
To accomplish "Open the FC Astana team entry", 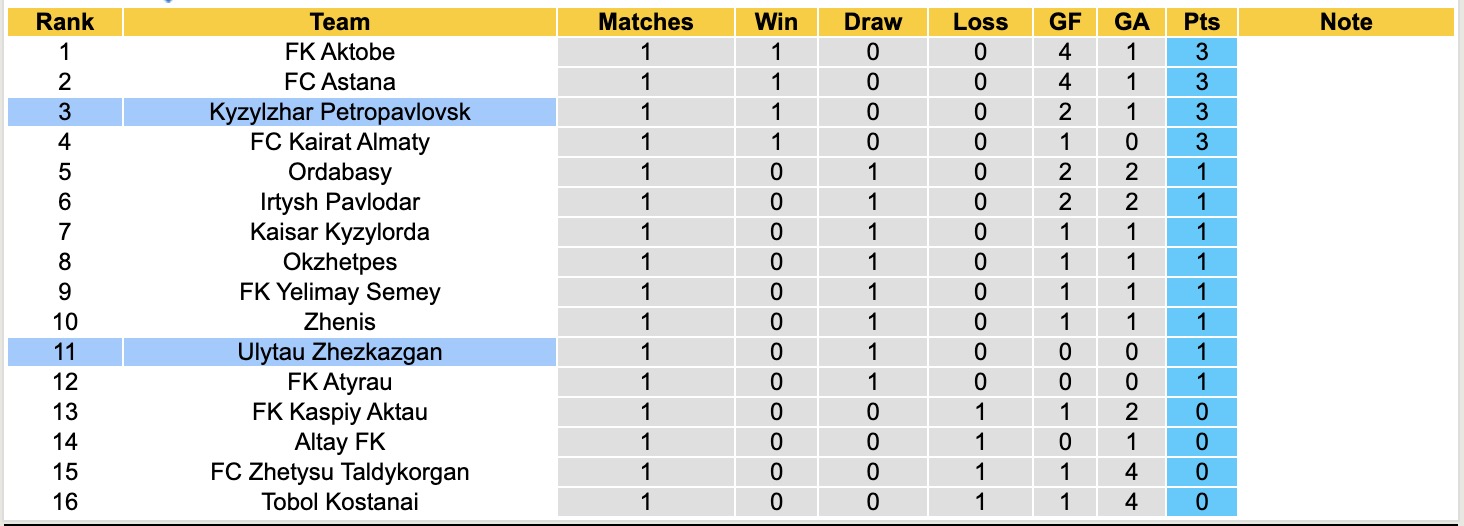I will pyautogui.click(x=339, y=82).
